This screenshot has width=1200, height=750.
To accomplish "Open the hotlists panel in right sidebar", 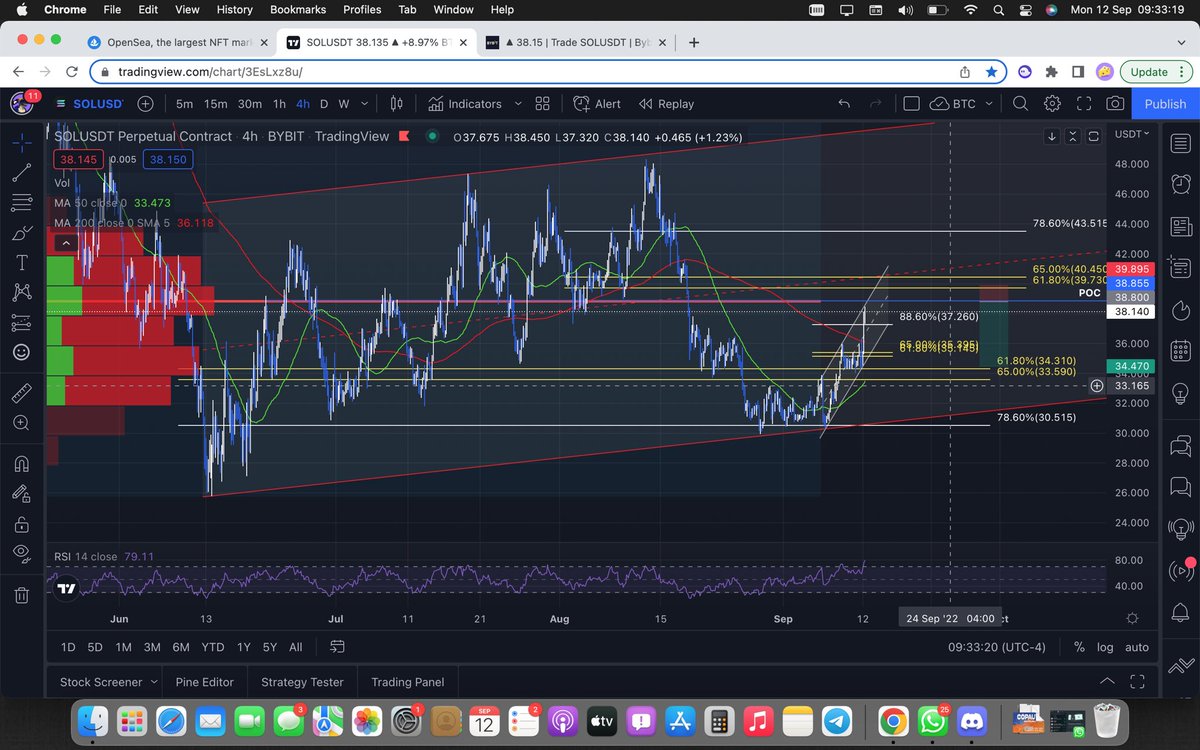I will 1179,310.
